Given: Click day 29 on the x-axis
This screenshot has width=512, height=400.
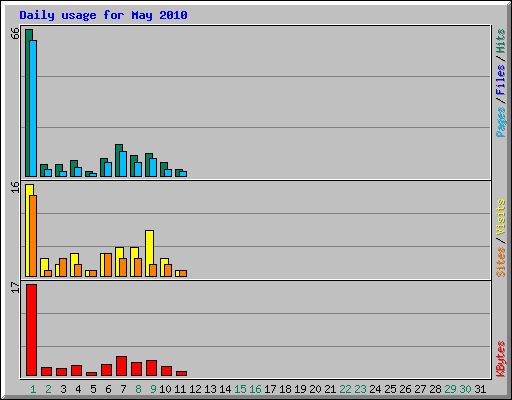Looking at the screenshot, I should (450, 389).
